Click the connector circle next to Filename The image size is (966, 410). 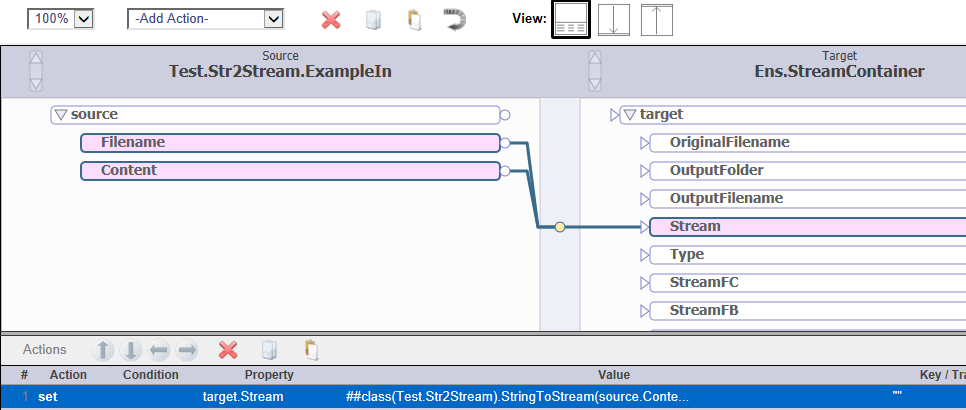pyautogui.click(x=505, y=143)
